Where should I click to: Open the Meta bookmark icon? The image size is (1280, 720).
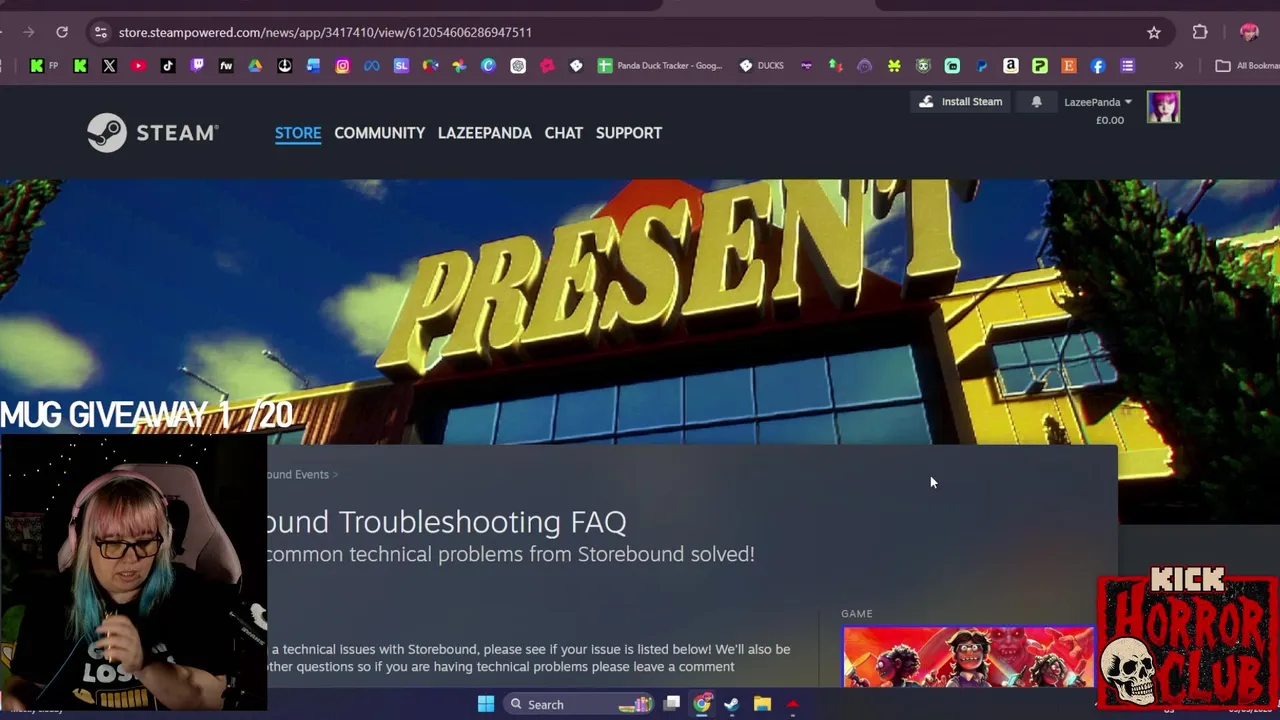point(372,66)
